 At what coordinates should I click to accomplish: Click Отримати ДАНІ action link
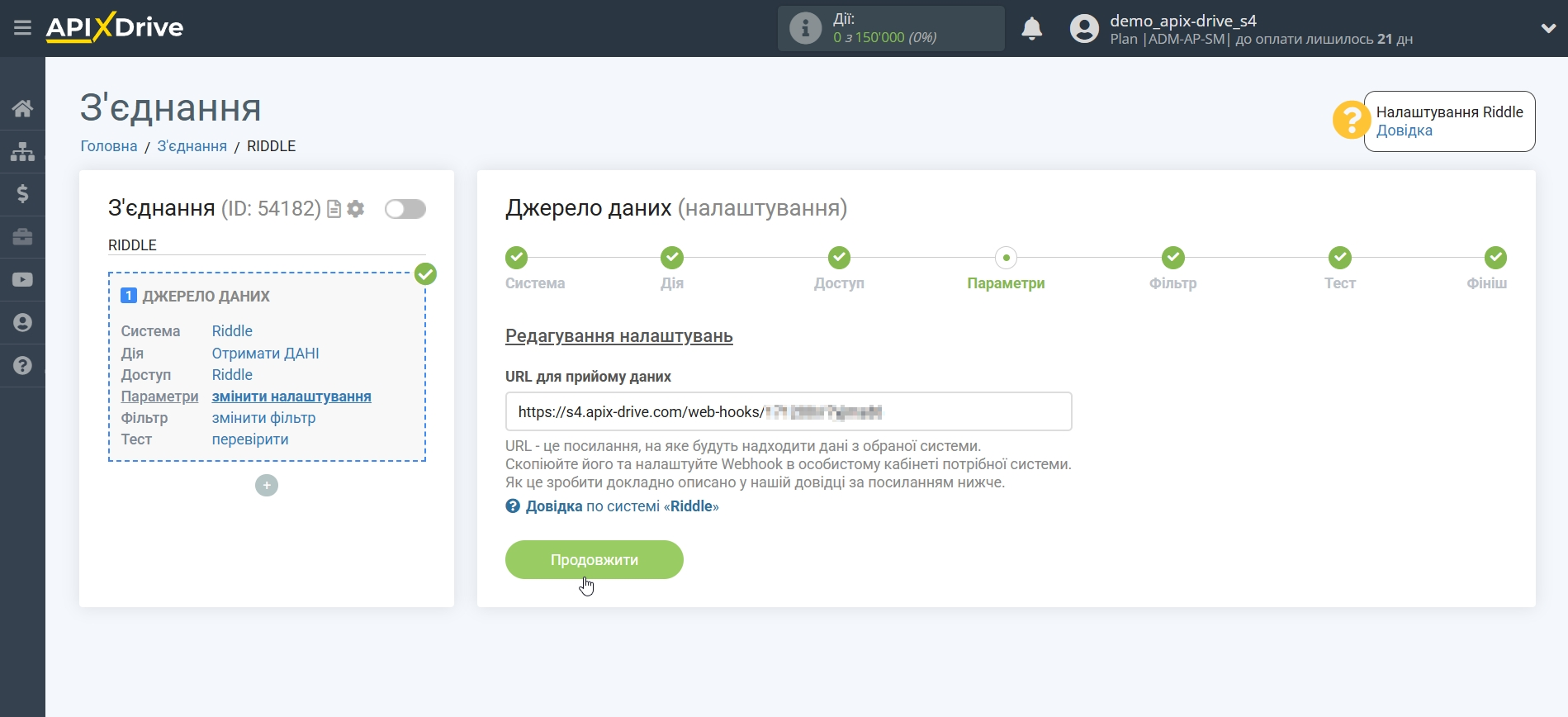point(265,354)
